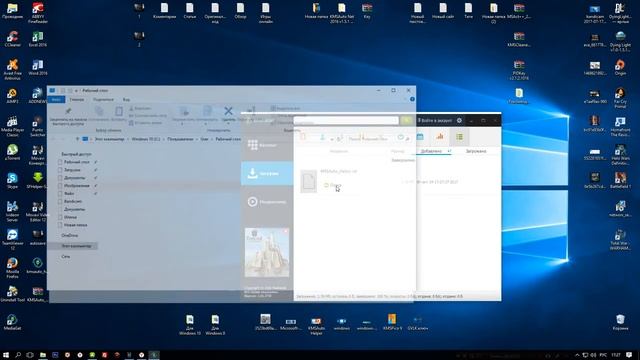The width and height of the screenshot is (640, 360).
Task: Click Pin to Quick access in Explorer ribbon
Action: (68, 116)
